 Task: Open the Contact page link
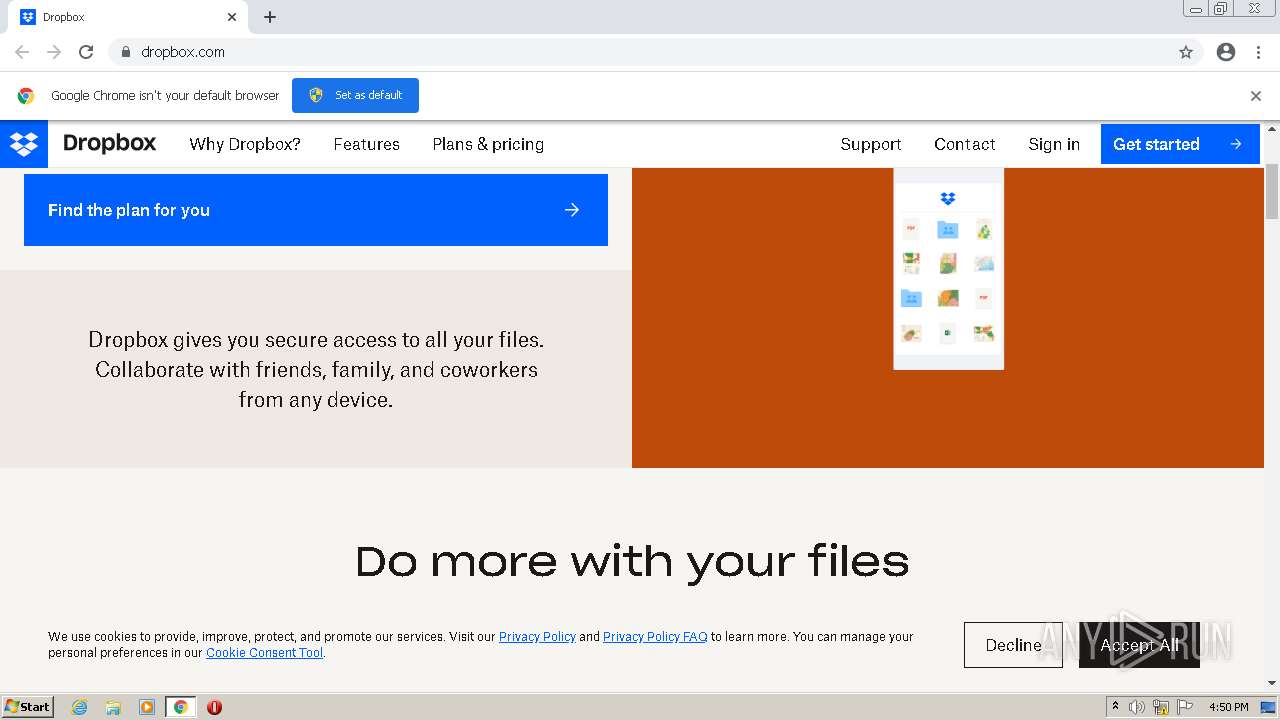[964, 144]
